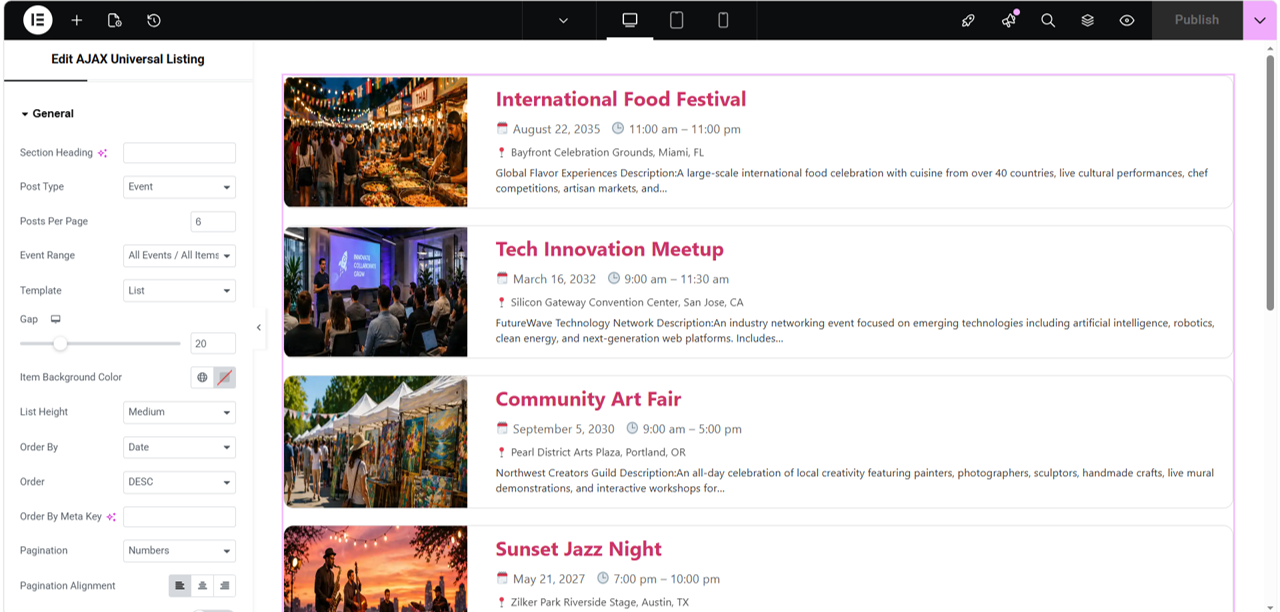
Task: Collapse the General section
Action: [48, 114]
